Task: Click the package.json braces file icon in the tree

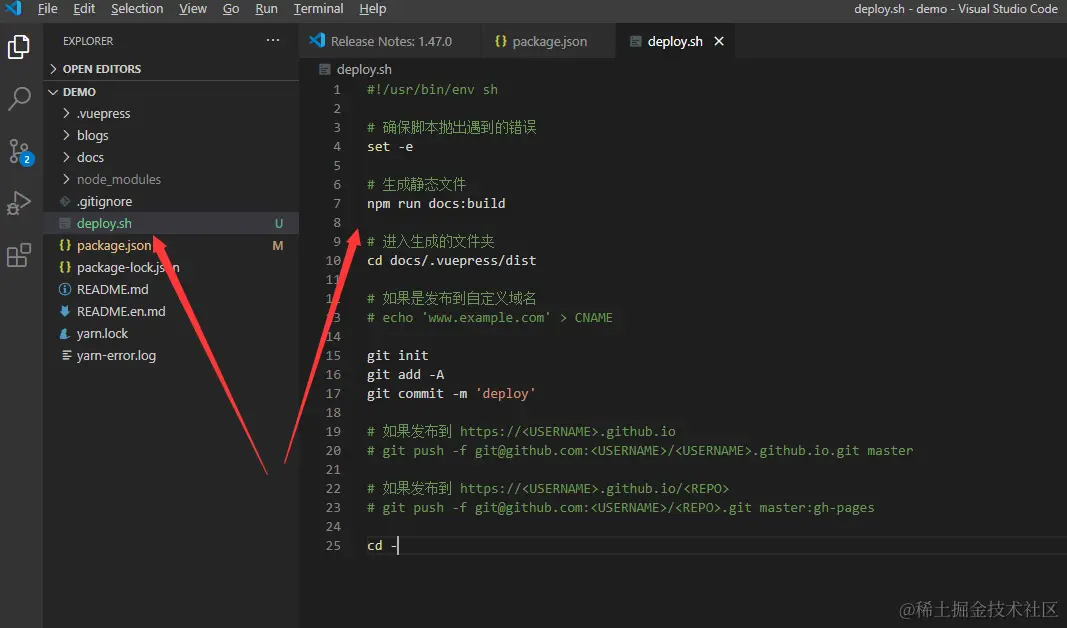Action: pyautogui.click(x=65, y=245)
